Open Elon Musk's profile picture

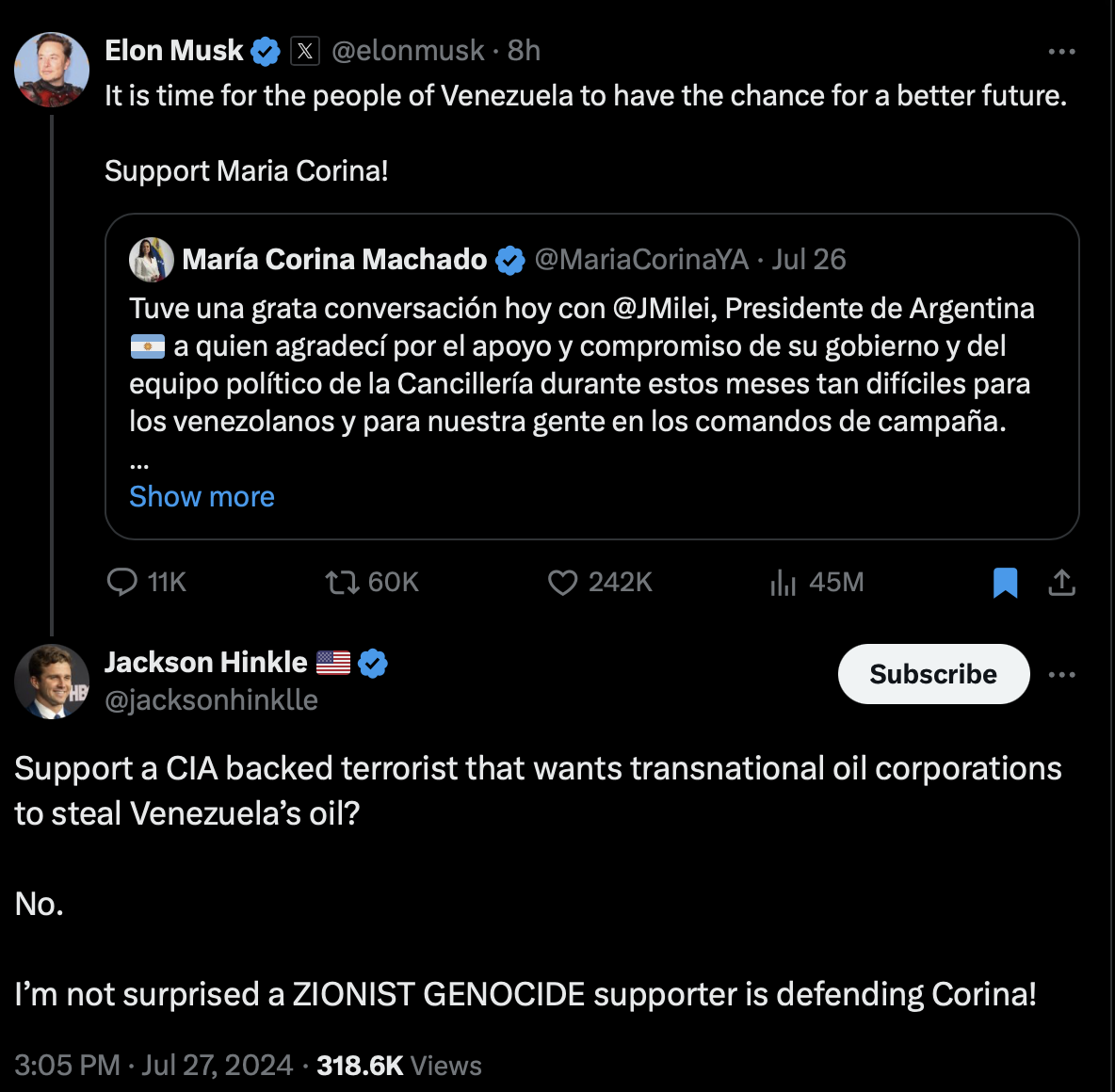(52, 69)
